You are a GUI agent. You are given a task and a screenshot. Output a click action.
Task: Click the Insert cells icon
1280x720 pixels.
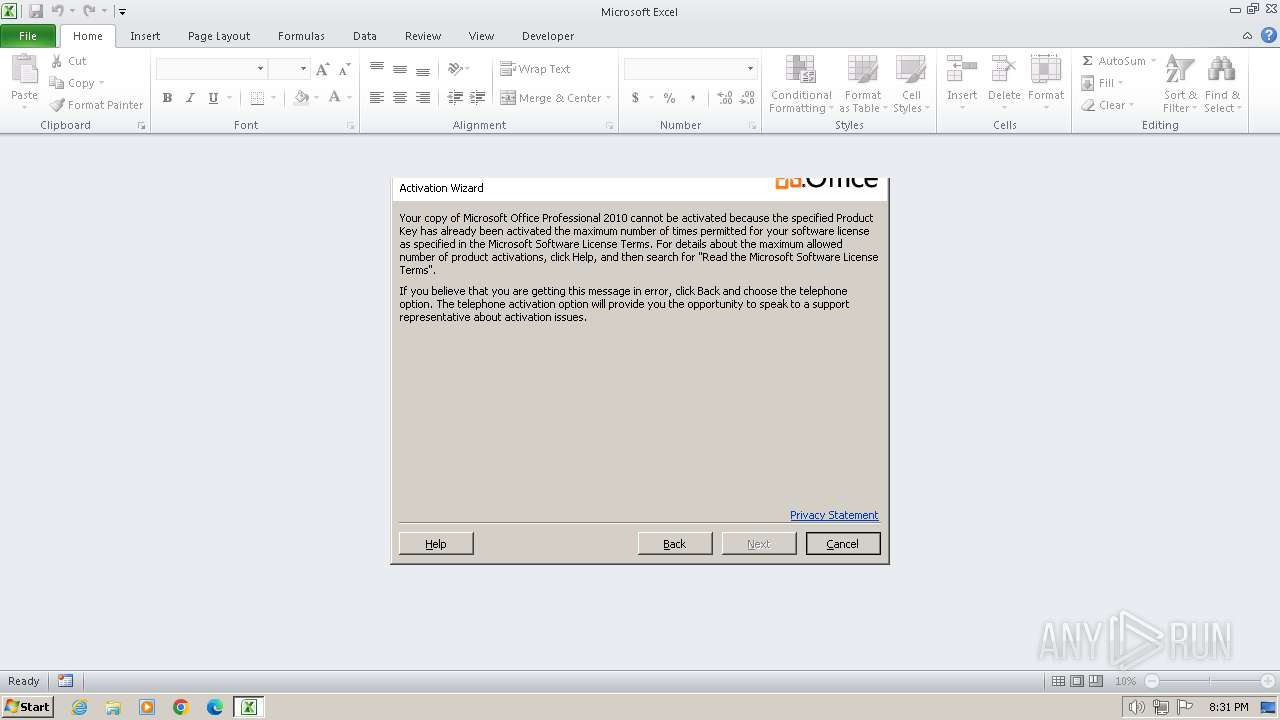click(x=962, y=70)
